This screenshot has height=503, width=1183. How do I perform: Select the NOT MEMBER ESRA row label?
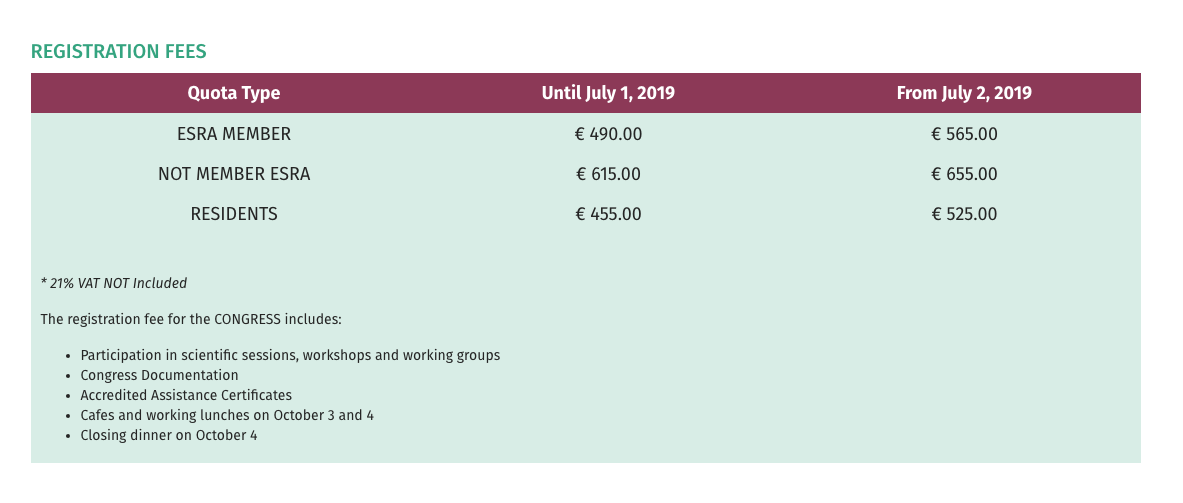234,174
